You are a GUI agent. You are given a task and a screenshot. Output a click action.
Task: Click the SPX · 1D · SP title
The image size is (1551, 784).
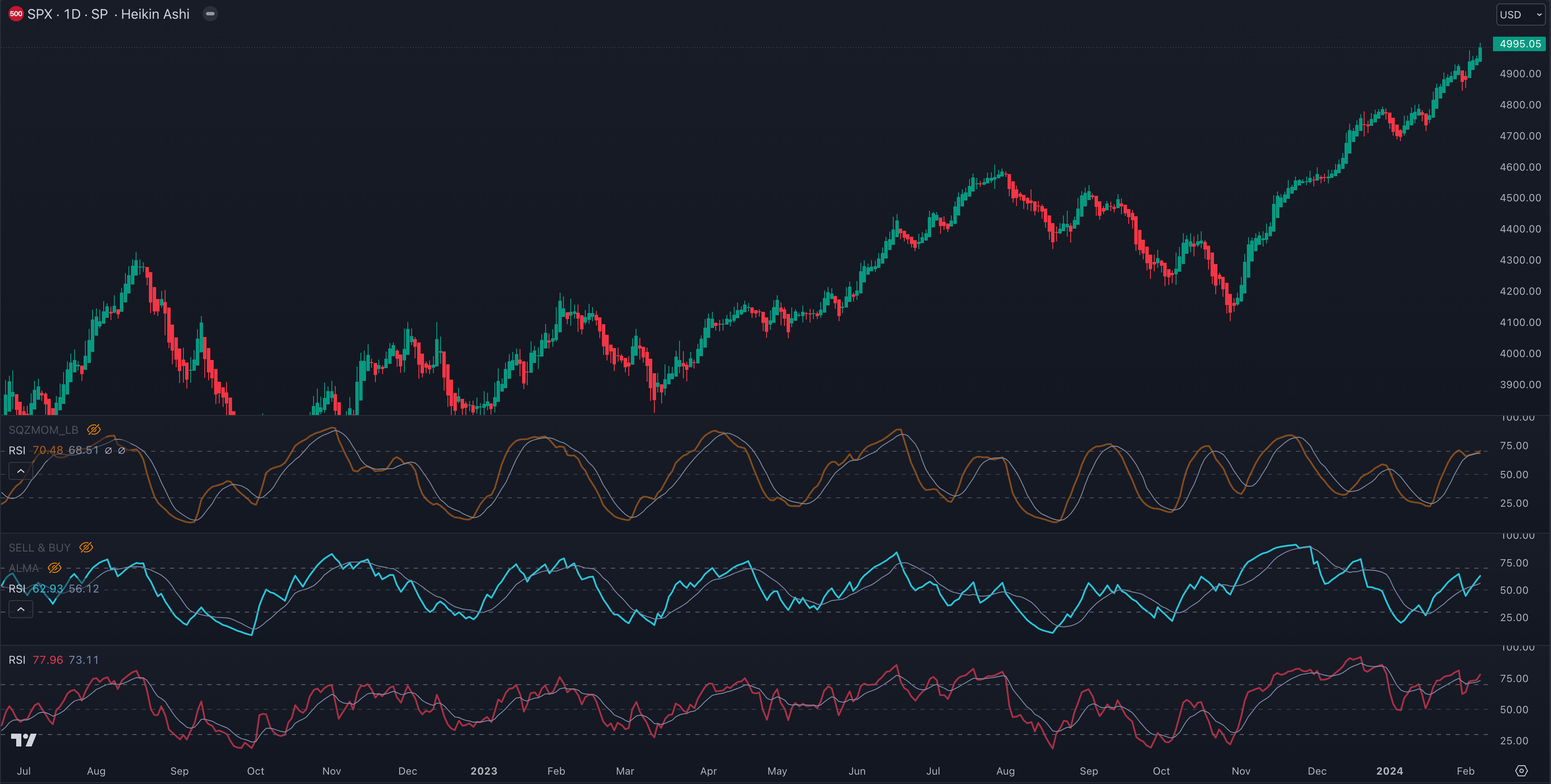pyautogui.click(x=67, y=14)
